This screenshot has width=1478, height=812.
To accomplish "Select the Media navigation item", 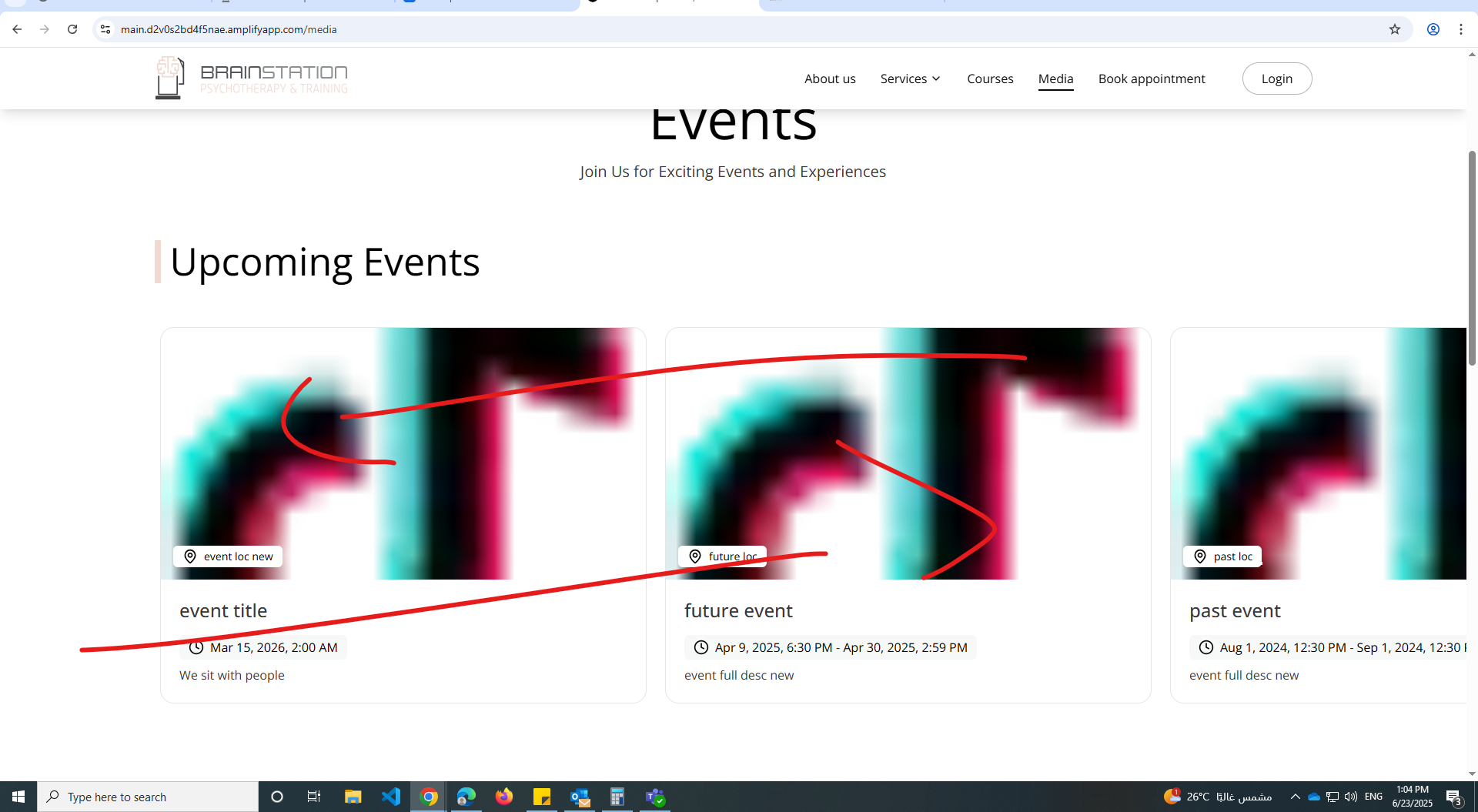I will coord(1055,79).
